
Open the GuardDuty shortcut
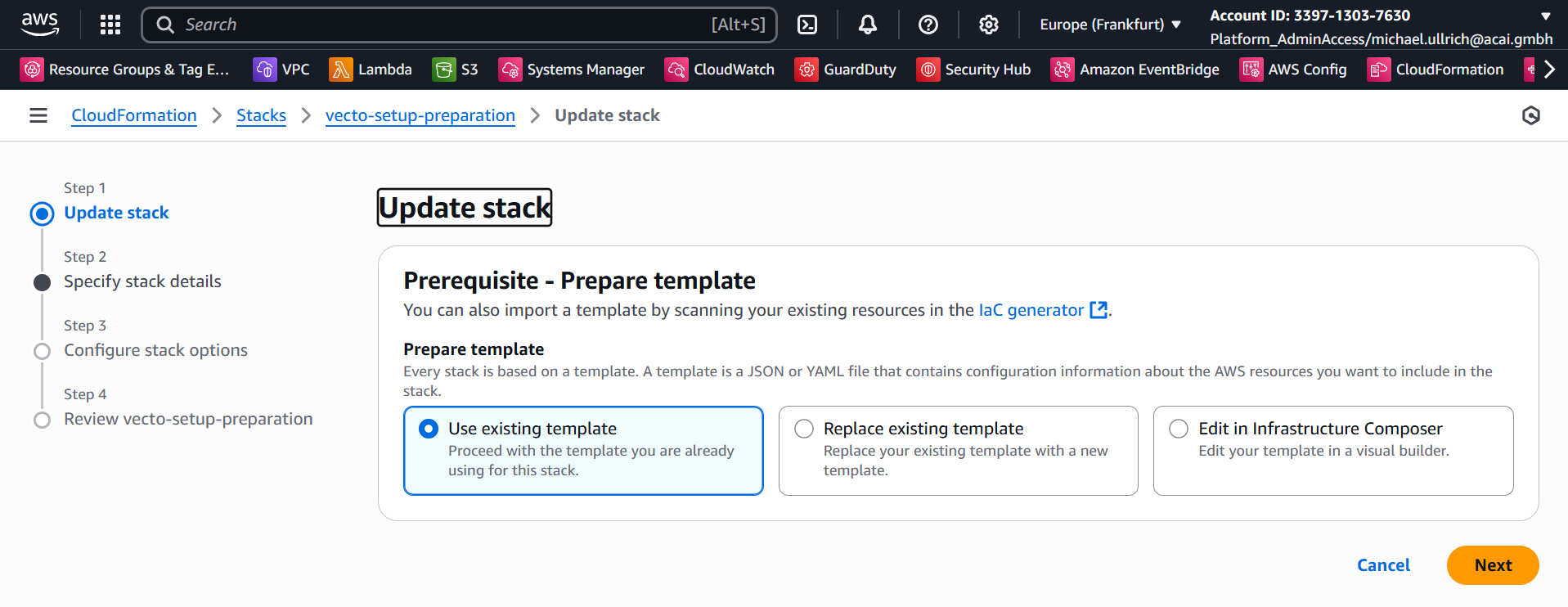click(x=846, y=70)
